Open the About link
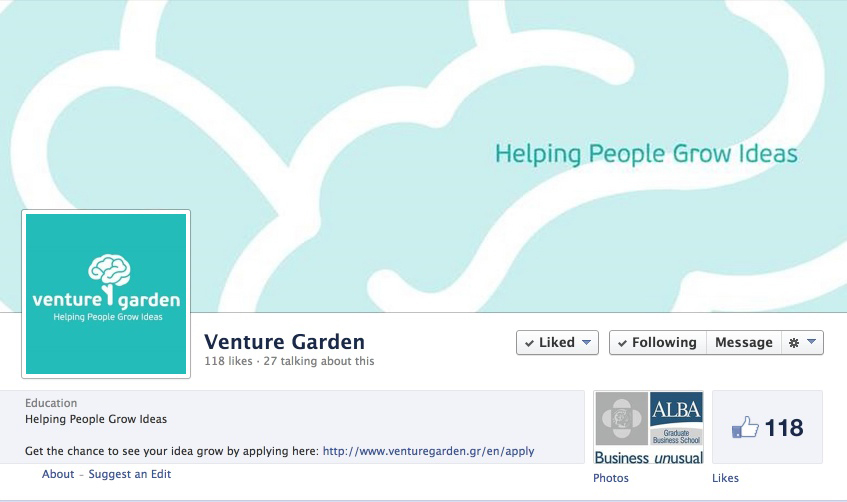 pos(58,474)
